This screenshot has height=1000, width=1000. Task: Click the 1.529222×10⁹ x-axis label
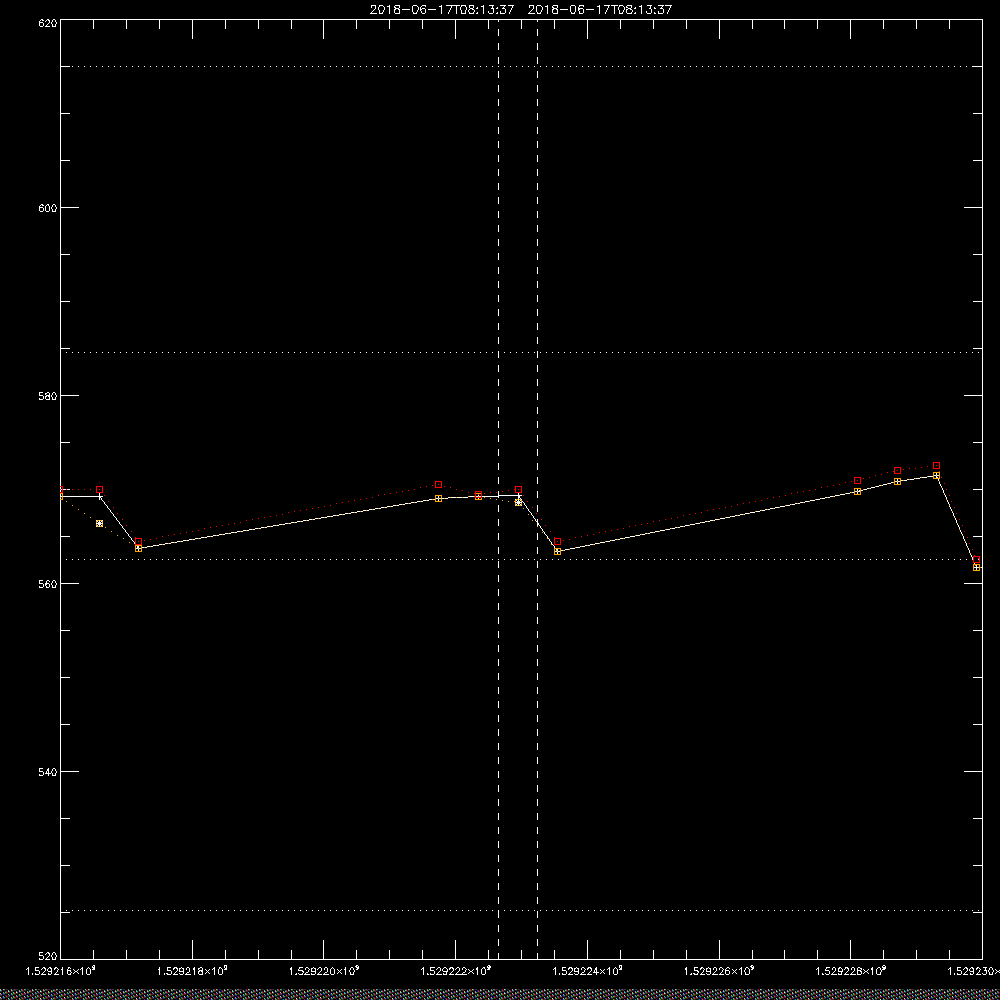[x=456, y=971]
